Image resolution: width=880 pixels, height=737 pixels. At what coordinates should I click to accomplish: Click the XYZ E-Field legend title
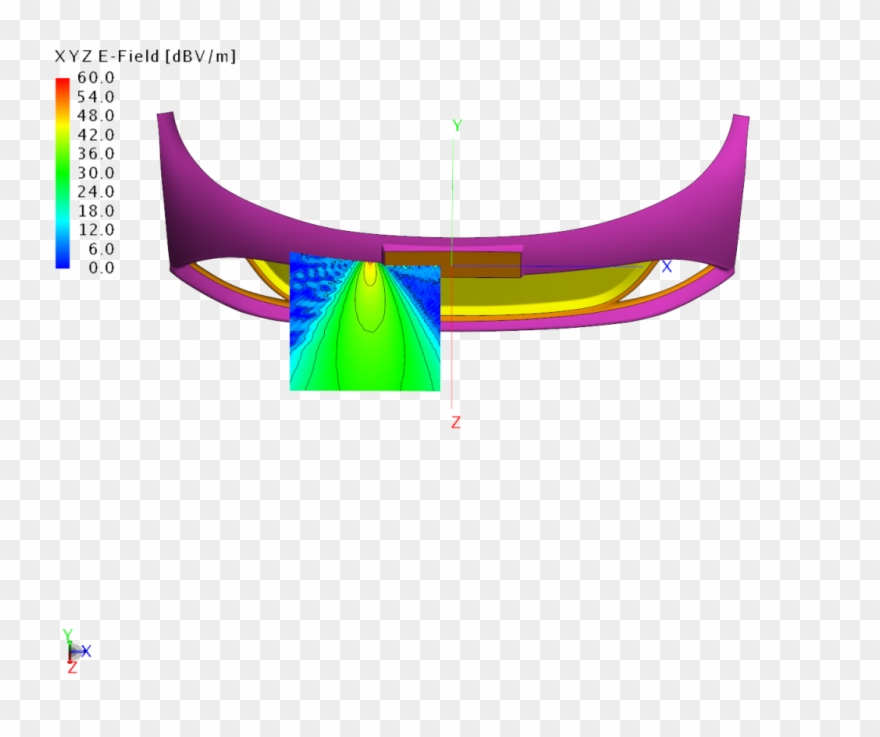pyautogui.click(x=145, y=56)
